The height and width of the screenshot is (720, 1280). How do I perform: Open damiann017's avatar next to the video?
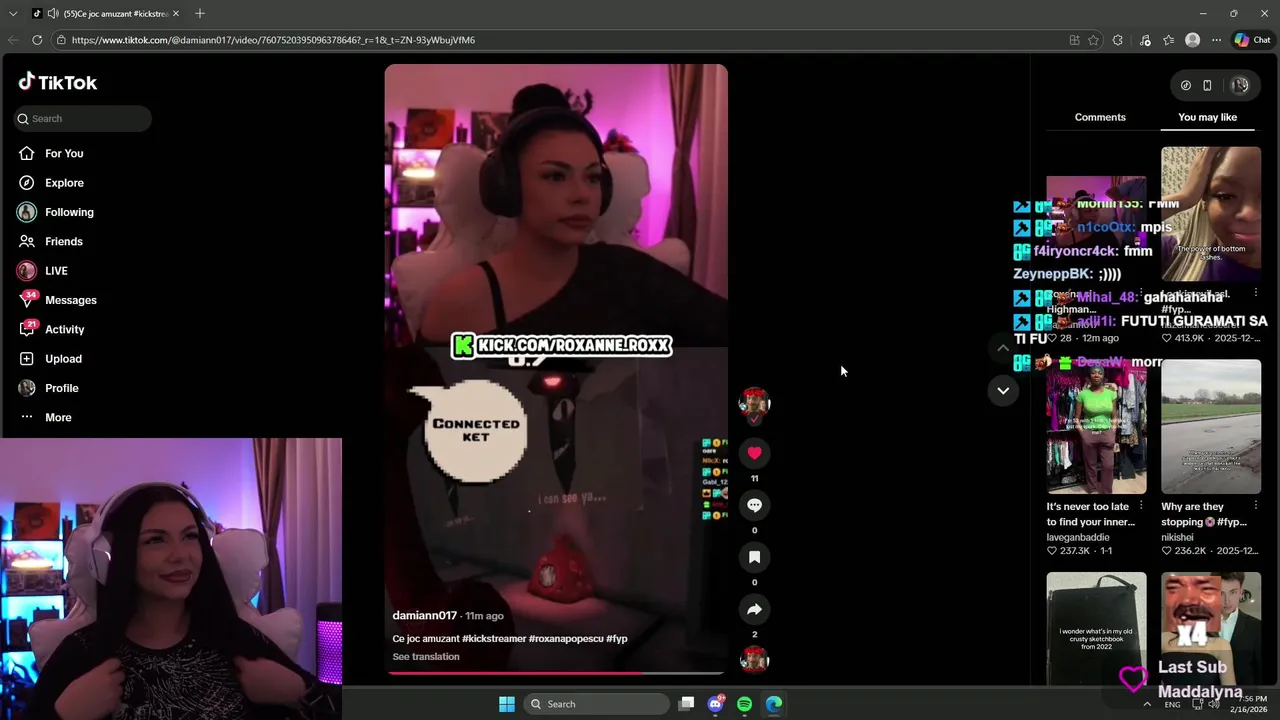[x=754, y=403]
